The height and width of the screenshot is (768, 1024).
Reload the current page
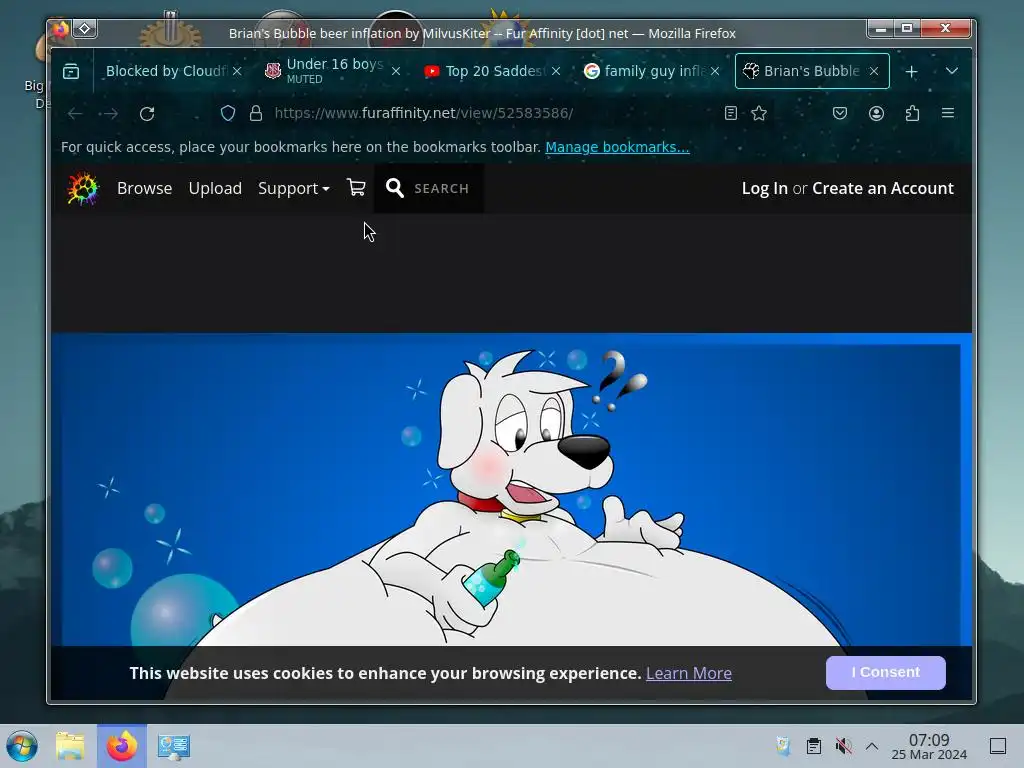click(147, 114)
